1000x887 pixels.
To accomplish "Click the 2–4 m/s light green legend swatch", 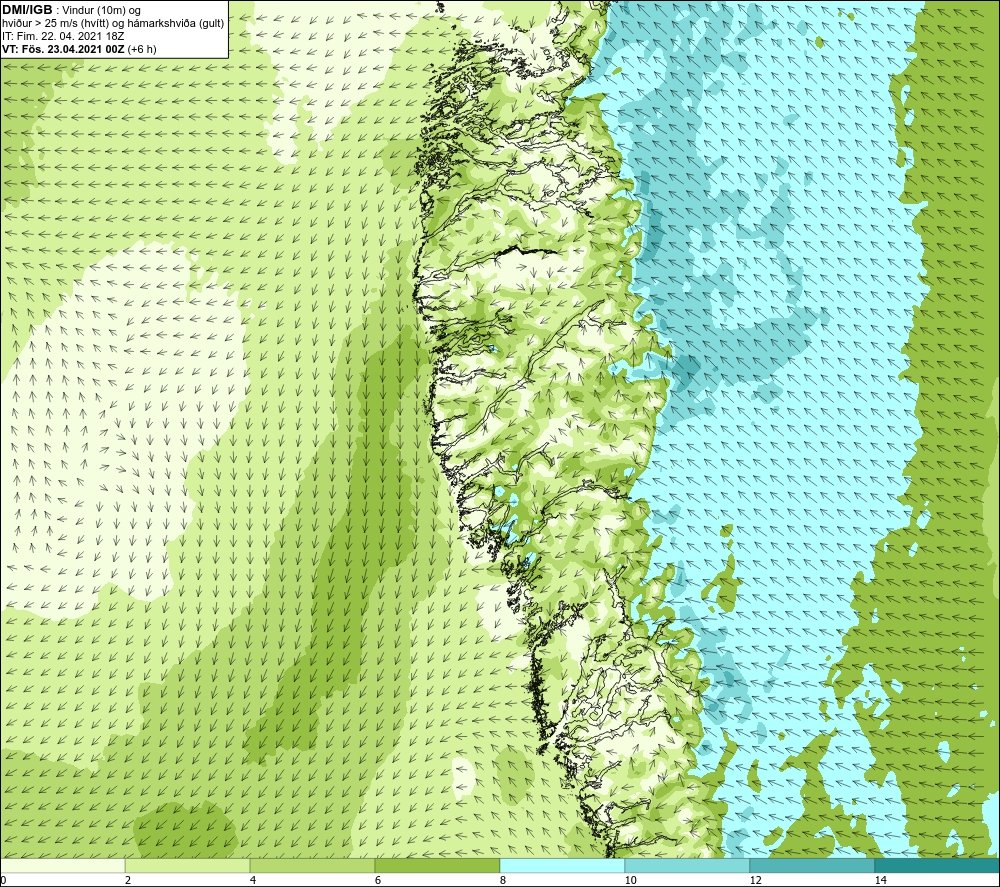I will click(x=188, y=866).
